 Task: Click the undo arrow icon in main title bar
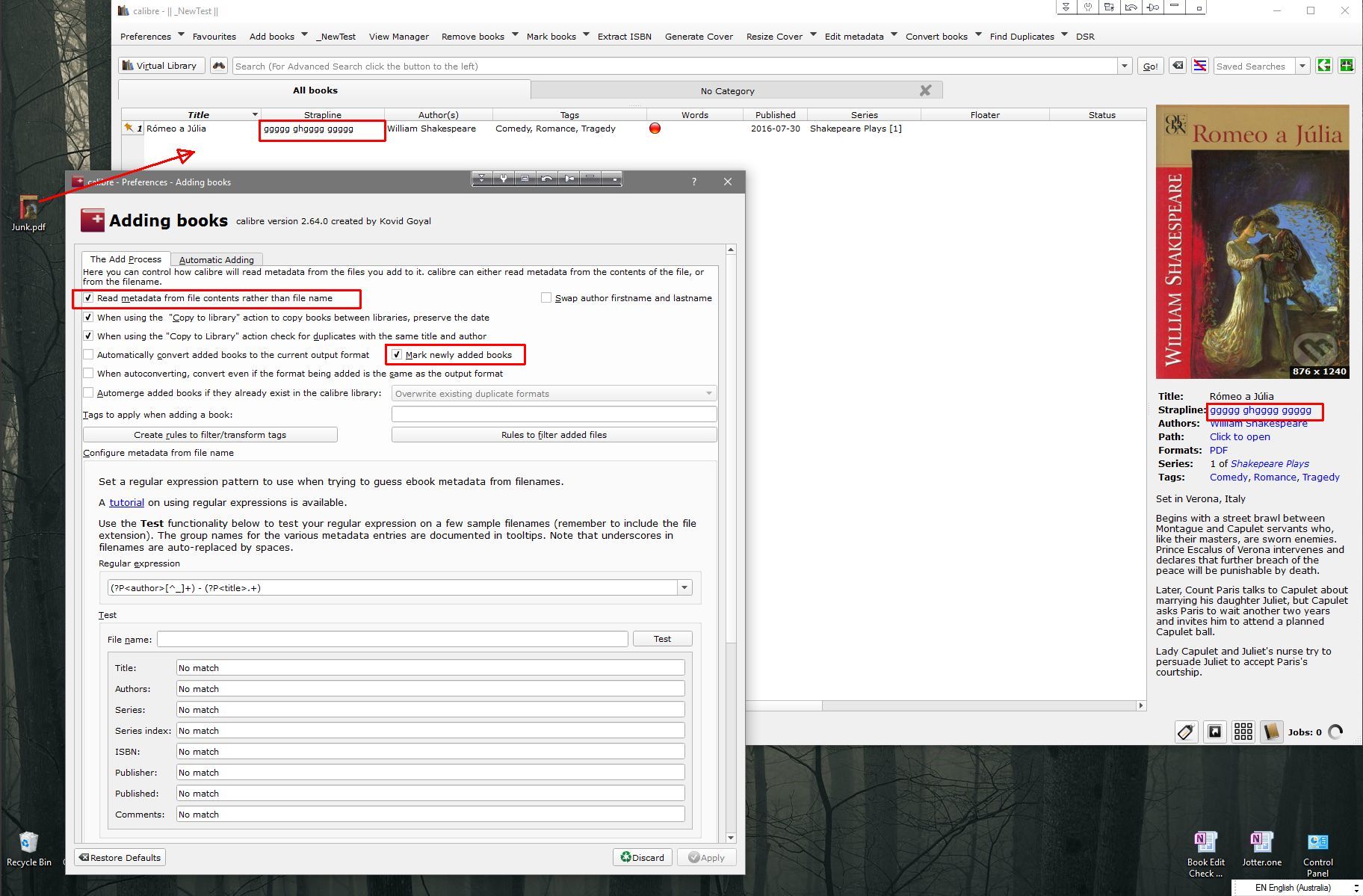(x=1131, y=7)
